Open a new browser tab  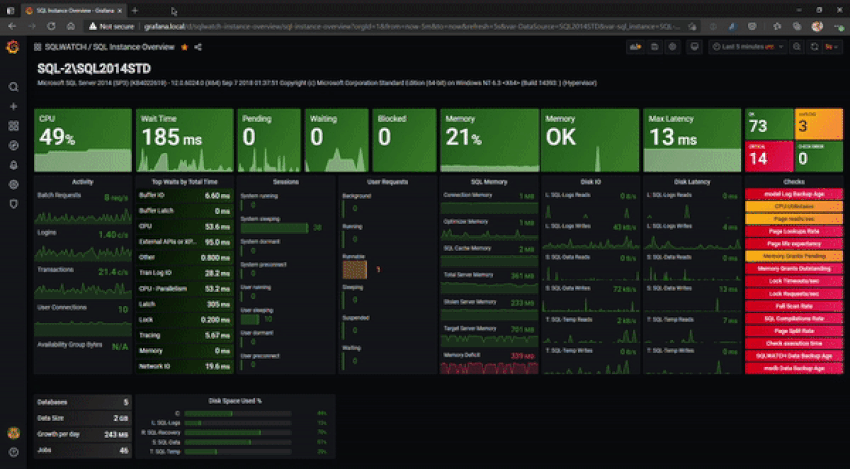point(135,9)
